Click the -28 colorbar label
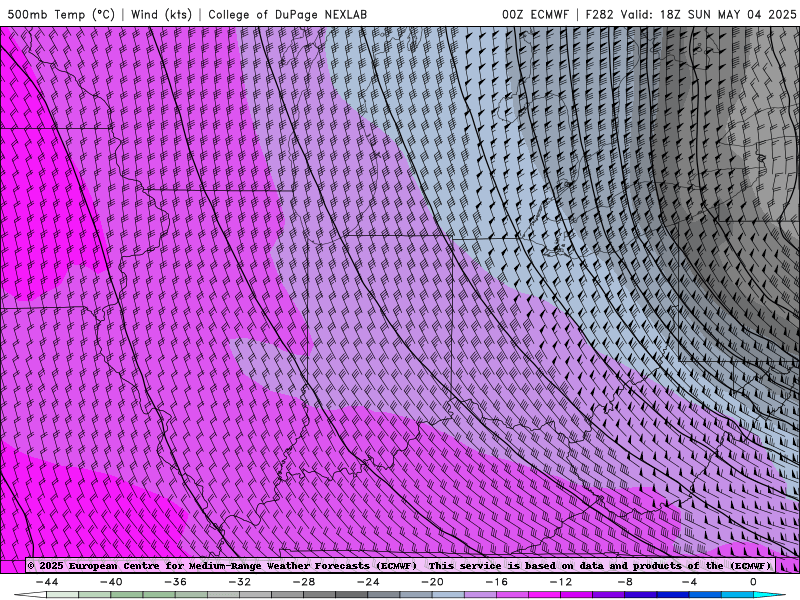800x600 pixels. click(304, 582)
